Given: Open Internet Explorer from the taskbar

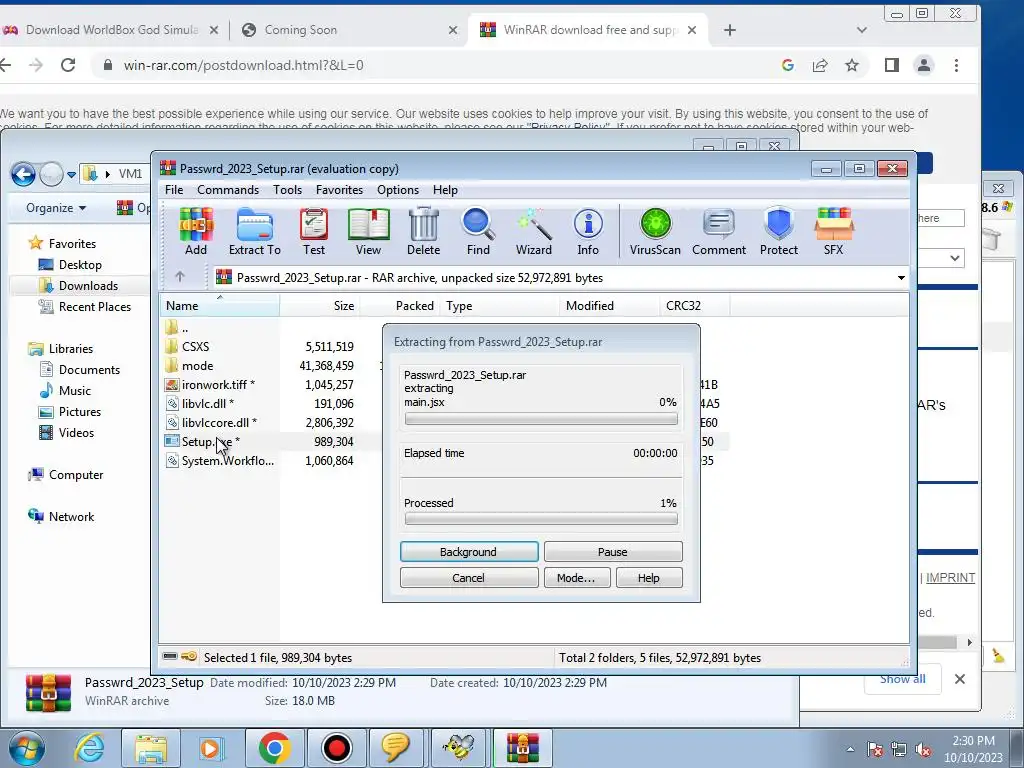Looking at the screenshot, I should 89,748.
